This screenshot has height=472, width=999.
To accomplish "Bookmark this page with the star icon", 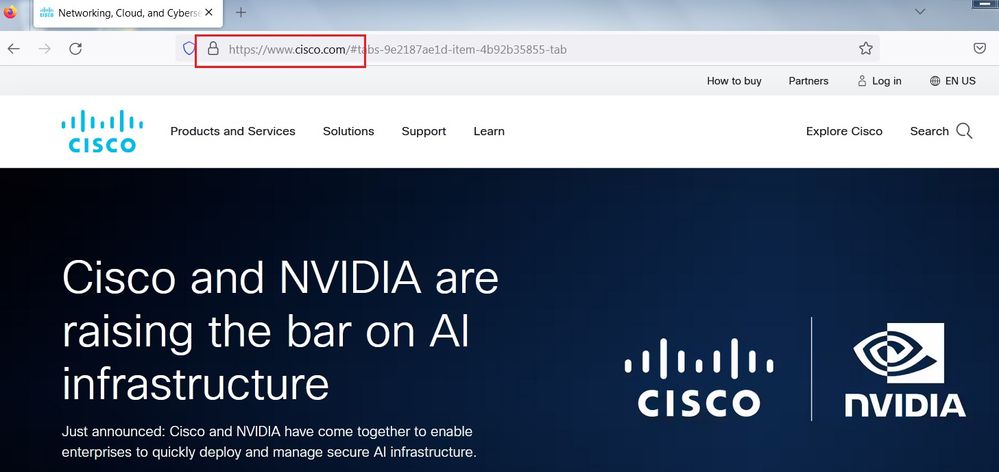I will [x=865, y=48].
